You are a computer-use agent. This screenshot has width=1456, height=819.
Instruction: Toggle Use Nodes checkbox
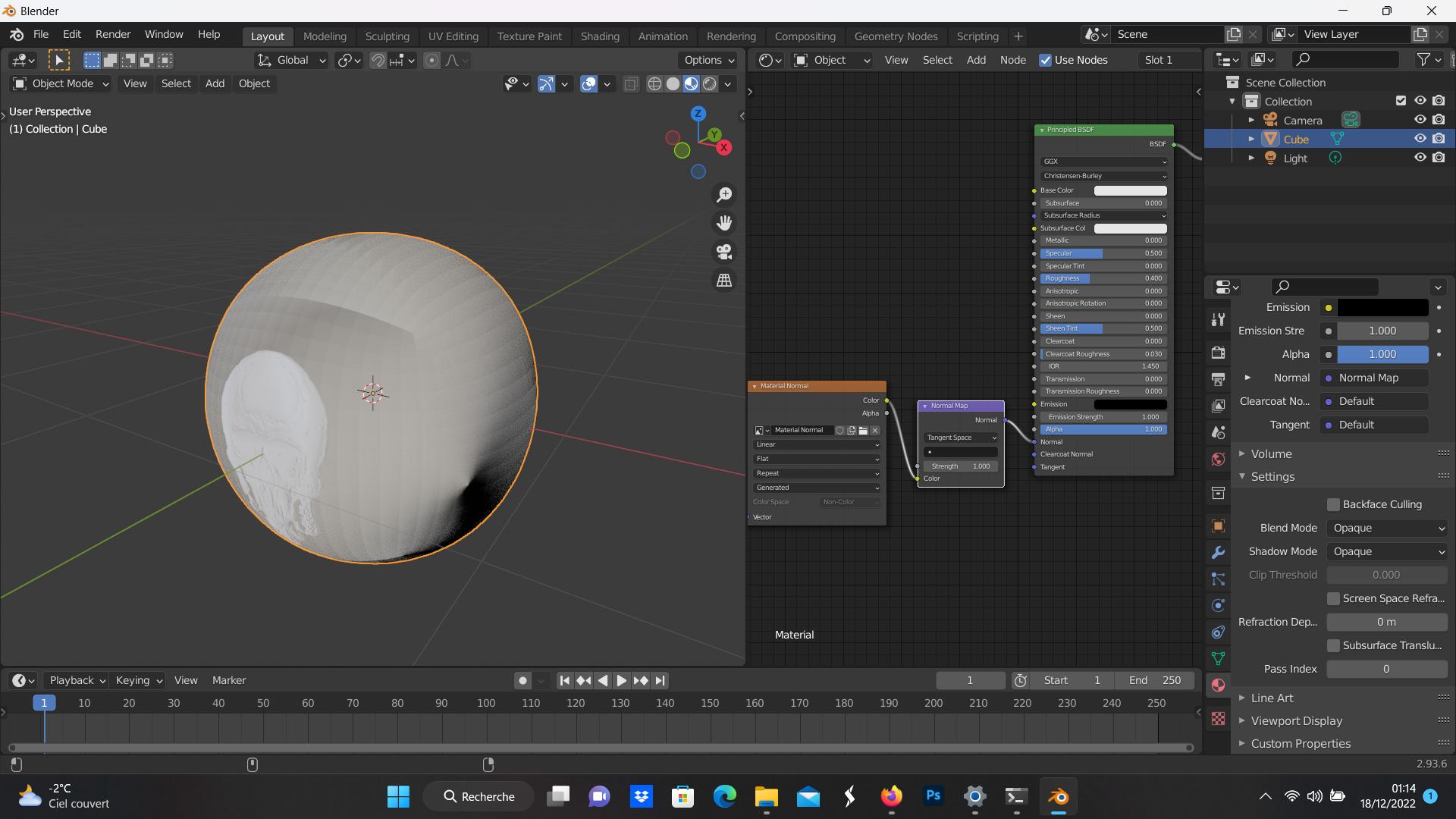pos(1045,61)
